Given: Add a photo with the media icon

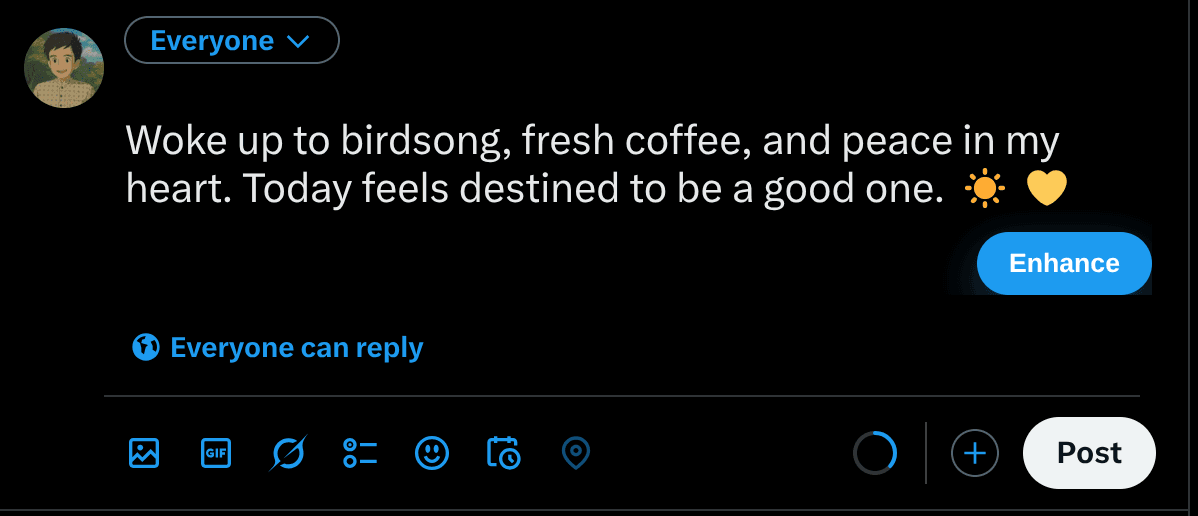Looking at the screenshot, I should point(144,453).
